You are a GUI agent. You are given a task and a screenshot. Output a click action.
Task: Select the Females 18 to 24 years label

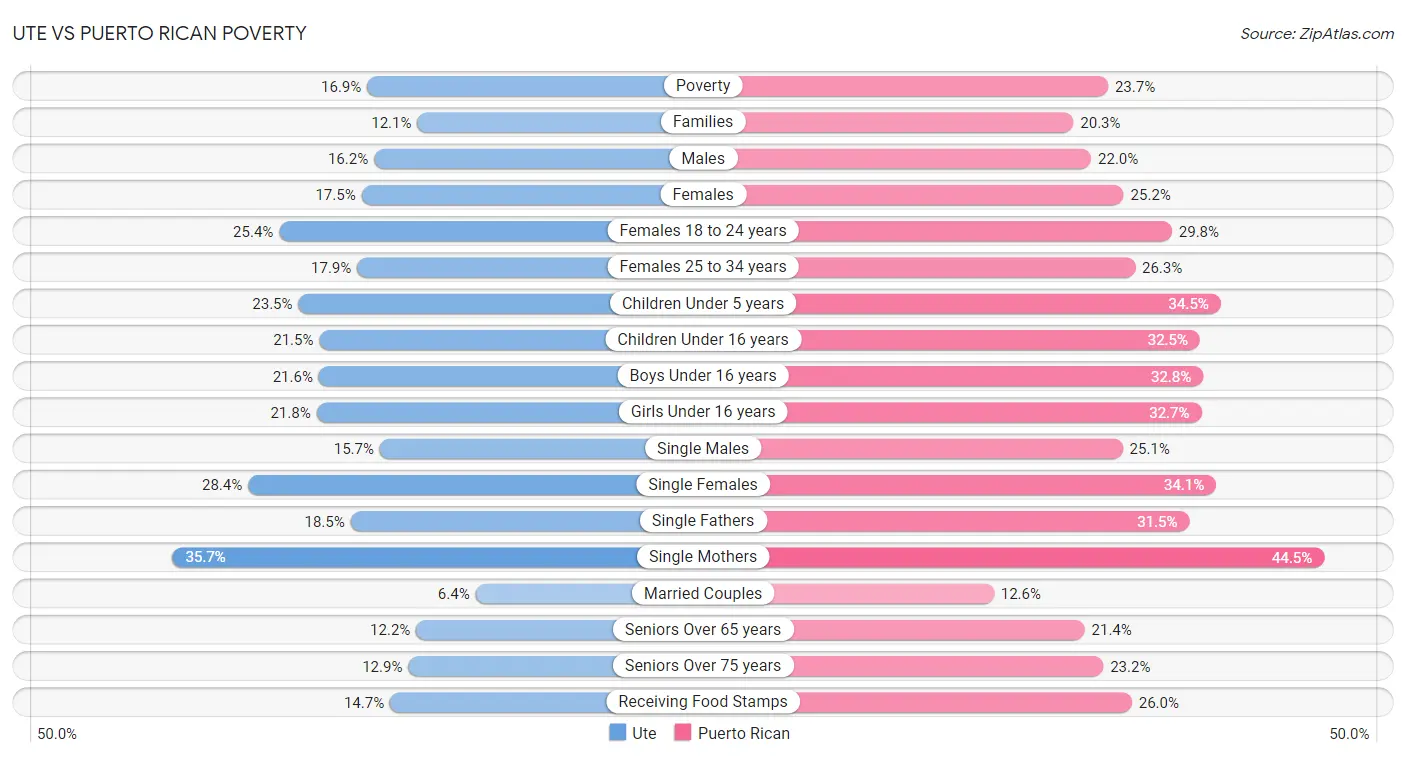tap(703, 231)
